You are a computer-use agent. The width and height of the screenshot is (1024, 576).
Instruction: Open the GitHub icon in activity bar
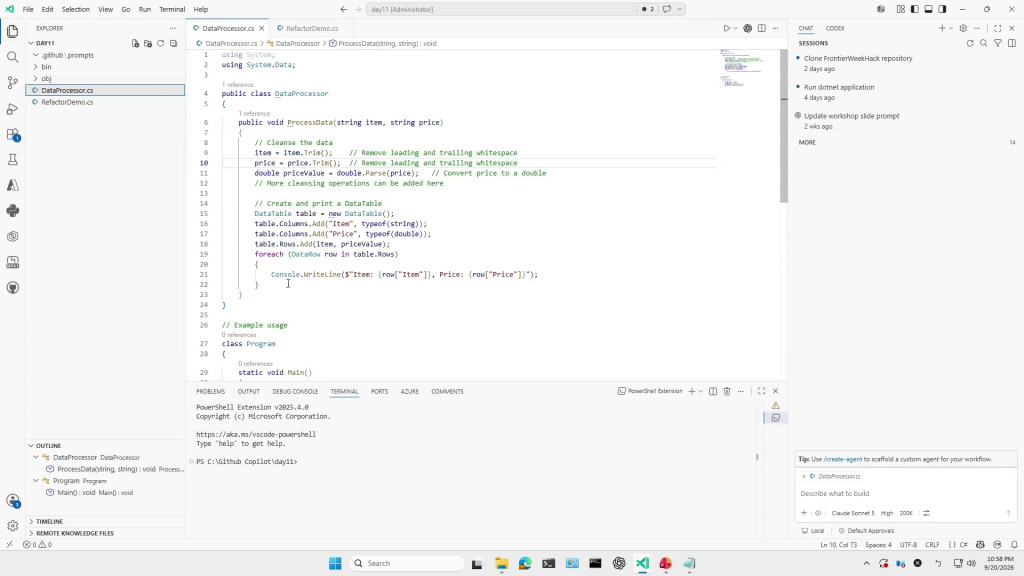click(x=12, y=288)
